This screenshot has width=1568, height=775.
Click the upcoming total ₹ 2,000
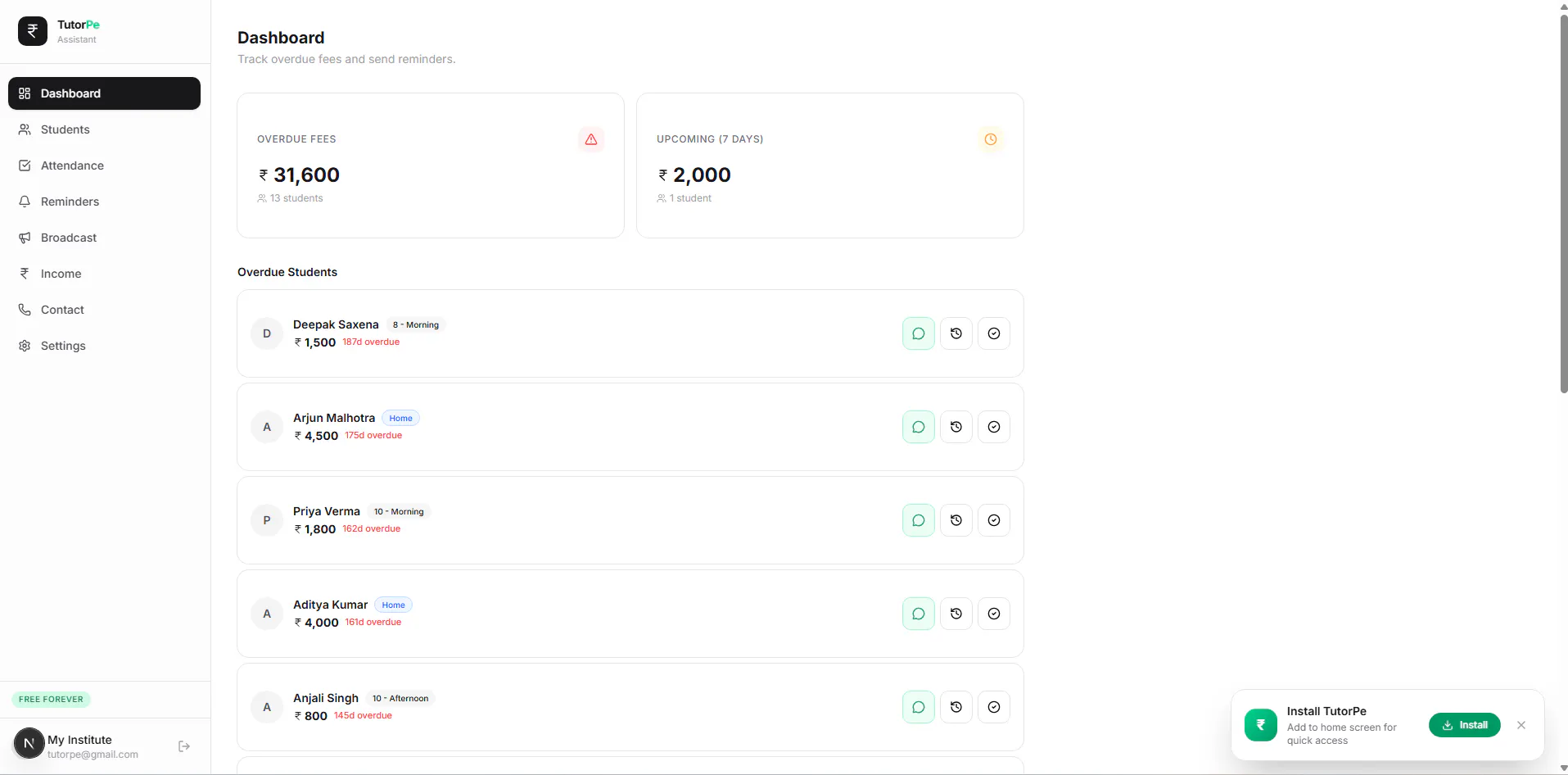point(694,174)
